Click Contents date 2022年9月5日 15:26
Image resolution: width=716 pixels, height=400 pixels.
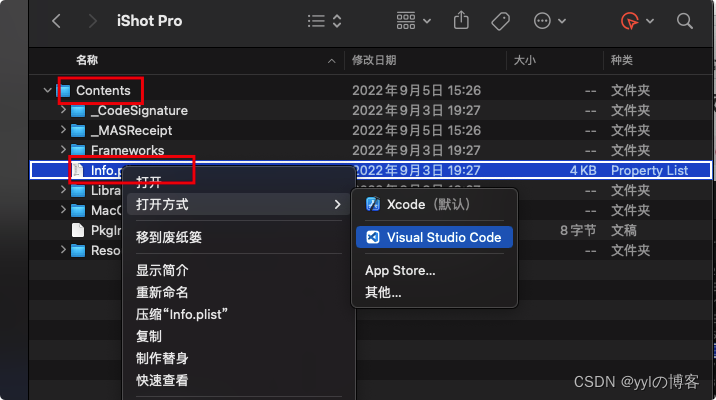coord(416,90)
